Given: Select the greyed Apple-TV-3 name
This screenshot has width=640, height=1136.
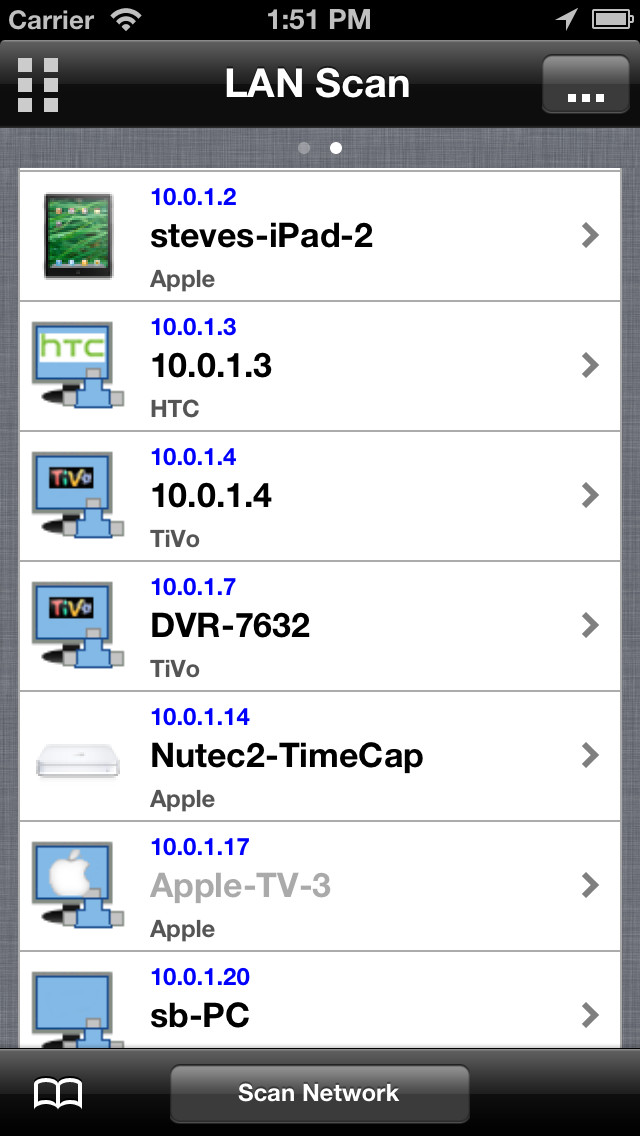Looking at the screenshot, I should (x=241, y=886).
